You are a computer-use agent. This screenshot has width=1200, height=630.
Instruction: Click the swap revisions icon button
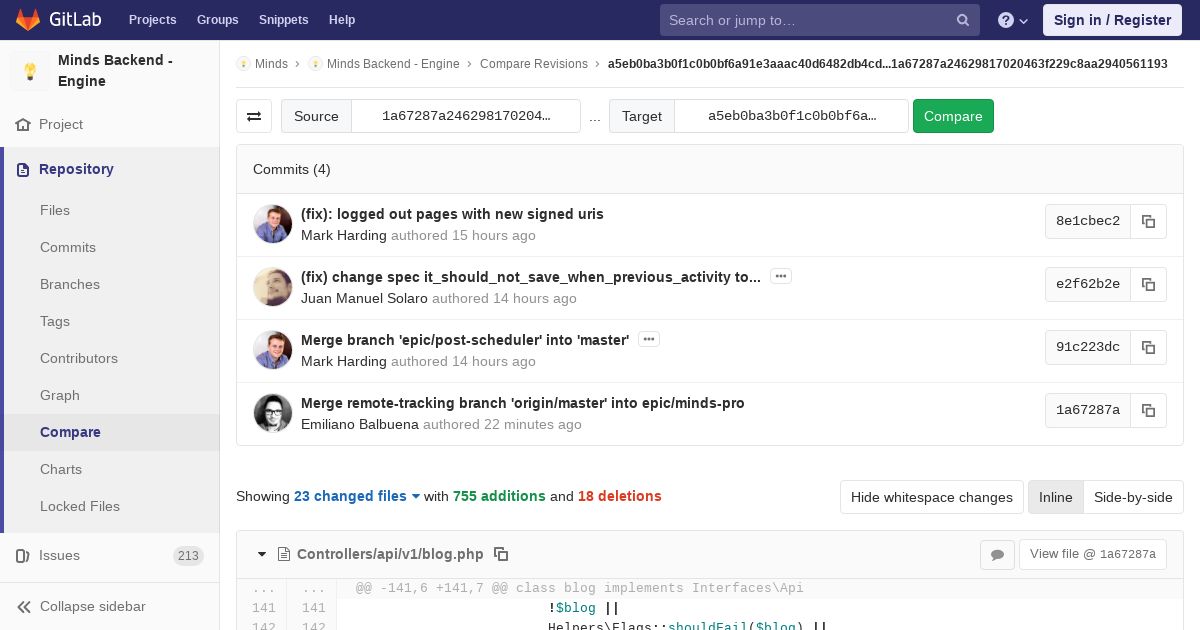point(254,116)
